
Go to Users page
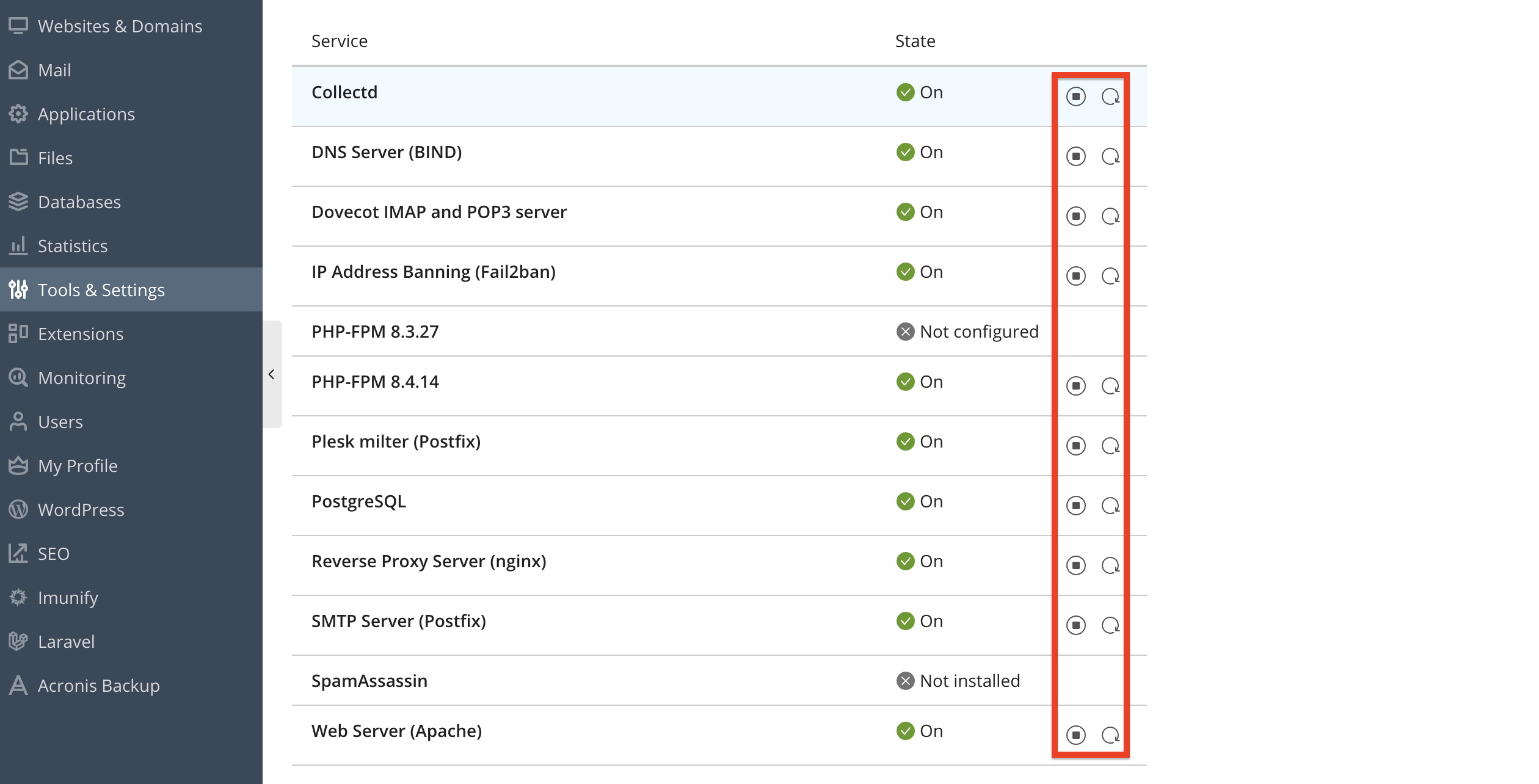131,422
